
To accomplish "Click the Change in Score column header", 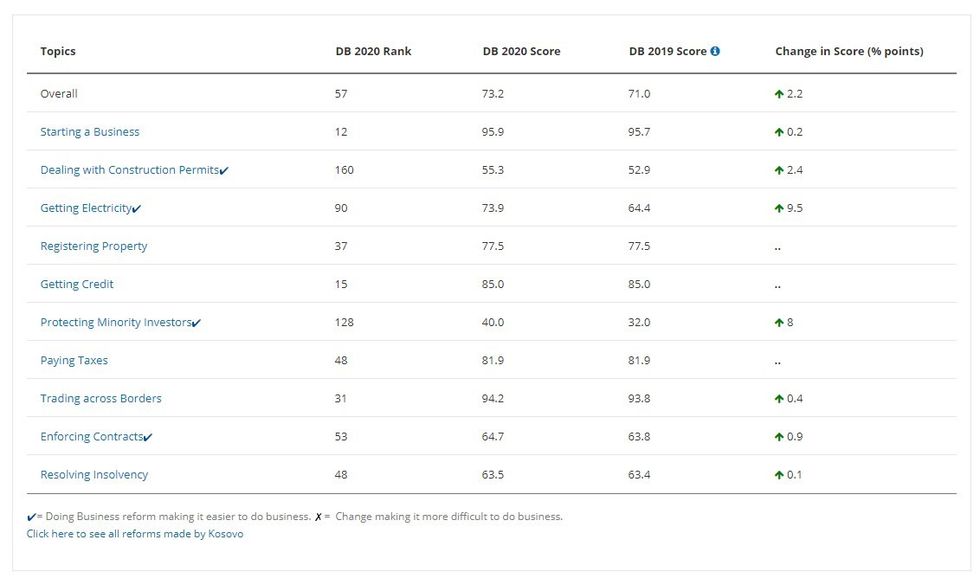I will pyautogui.click(x=849, y=51).
